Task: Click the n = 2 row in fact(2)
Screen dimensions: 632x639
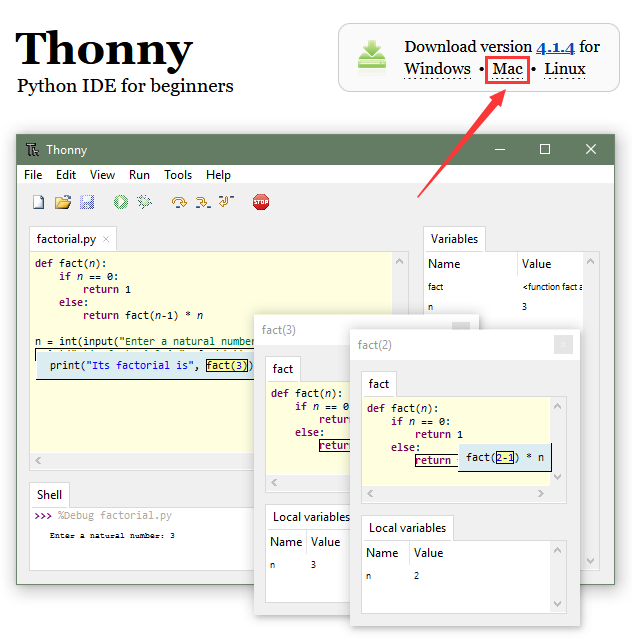Action: click(x=456, y=576)
